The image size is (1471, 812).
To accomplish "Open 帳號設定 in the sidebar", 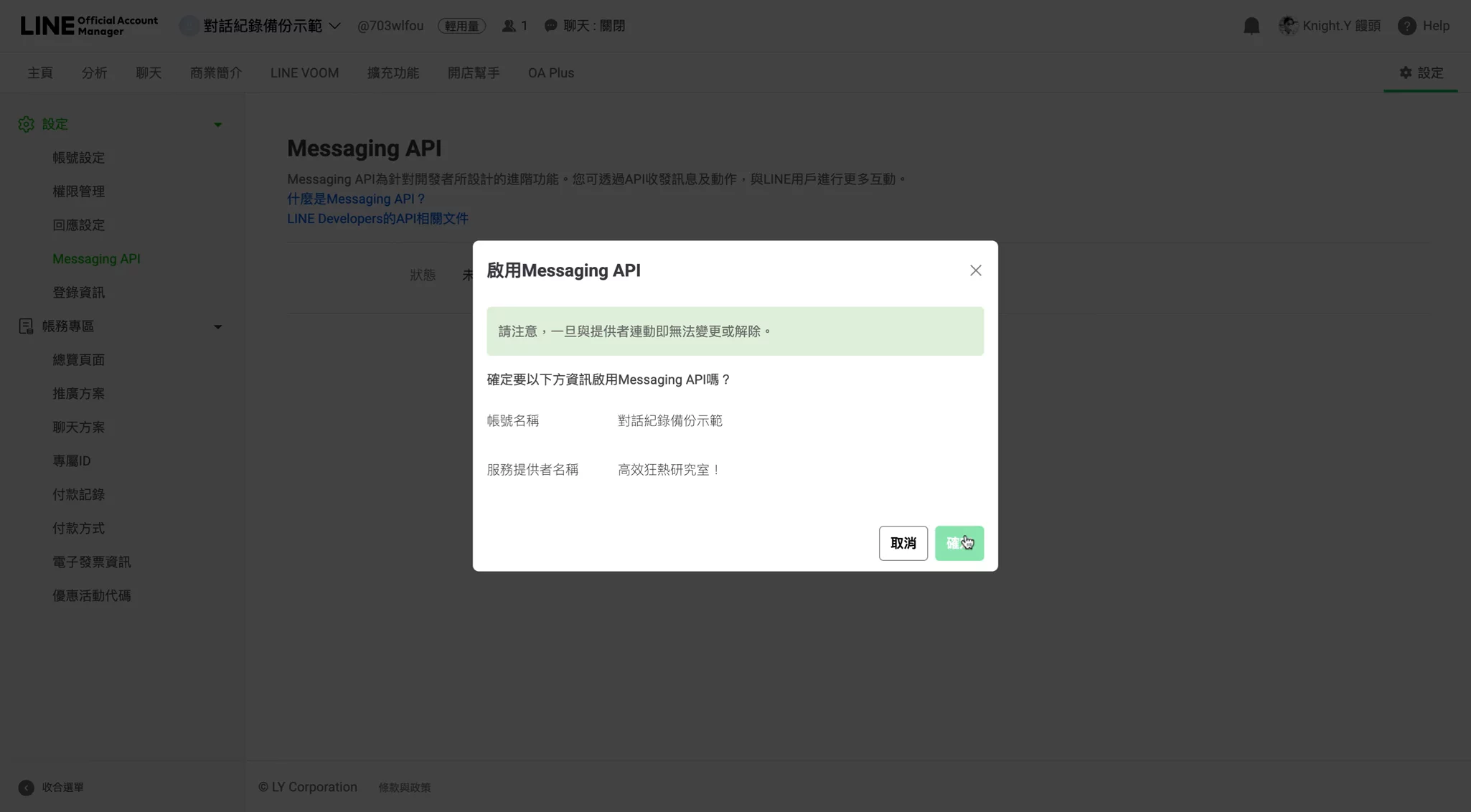I will click(78, 158).
